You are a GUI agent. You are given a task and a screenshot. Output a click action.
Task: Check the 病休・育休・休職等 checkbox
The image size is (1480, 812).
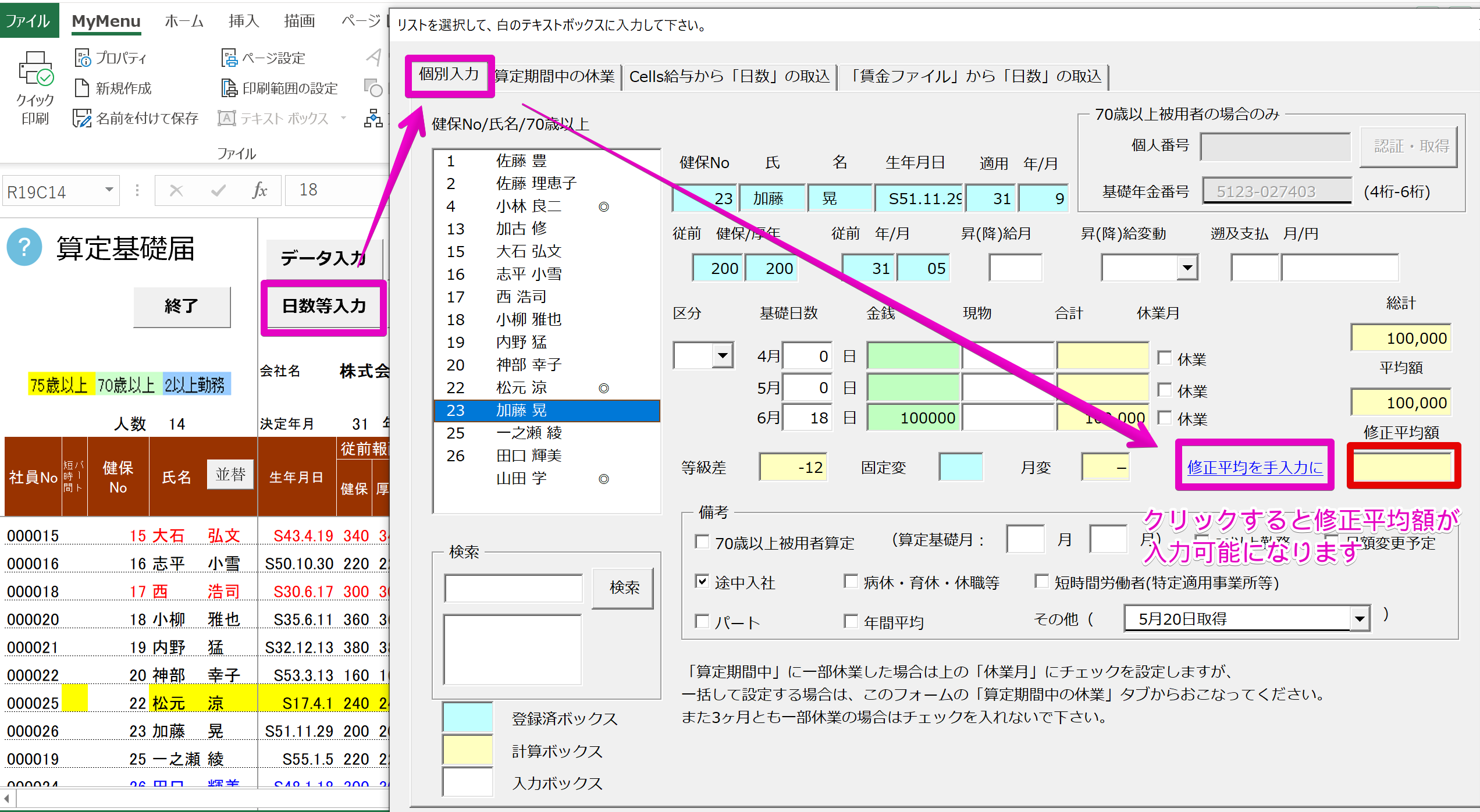[851, 581]
